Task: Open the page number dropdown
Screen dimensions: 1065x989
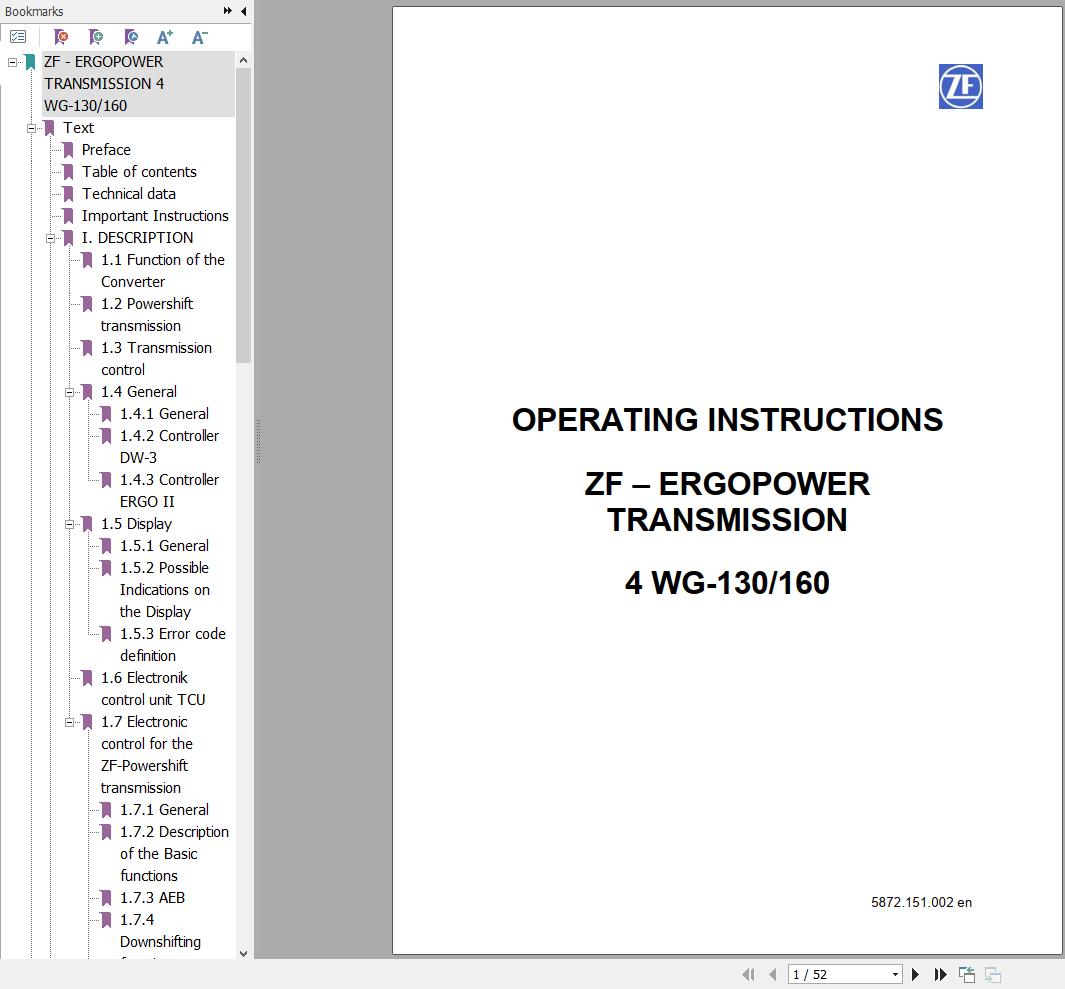Action: pos(897,974)
